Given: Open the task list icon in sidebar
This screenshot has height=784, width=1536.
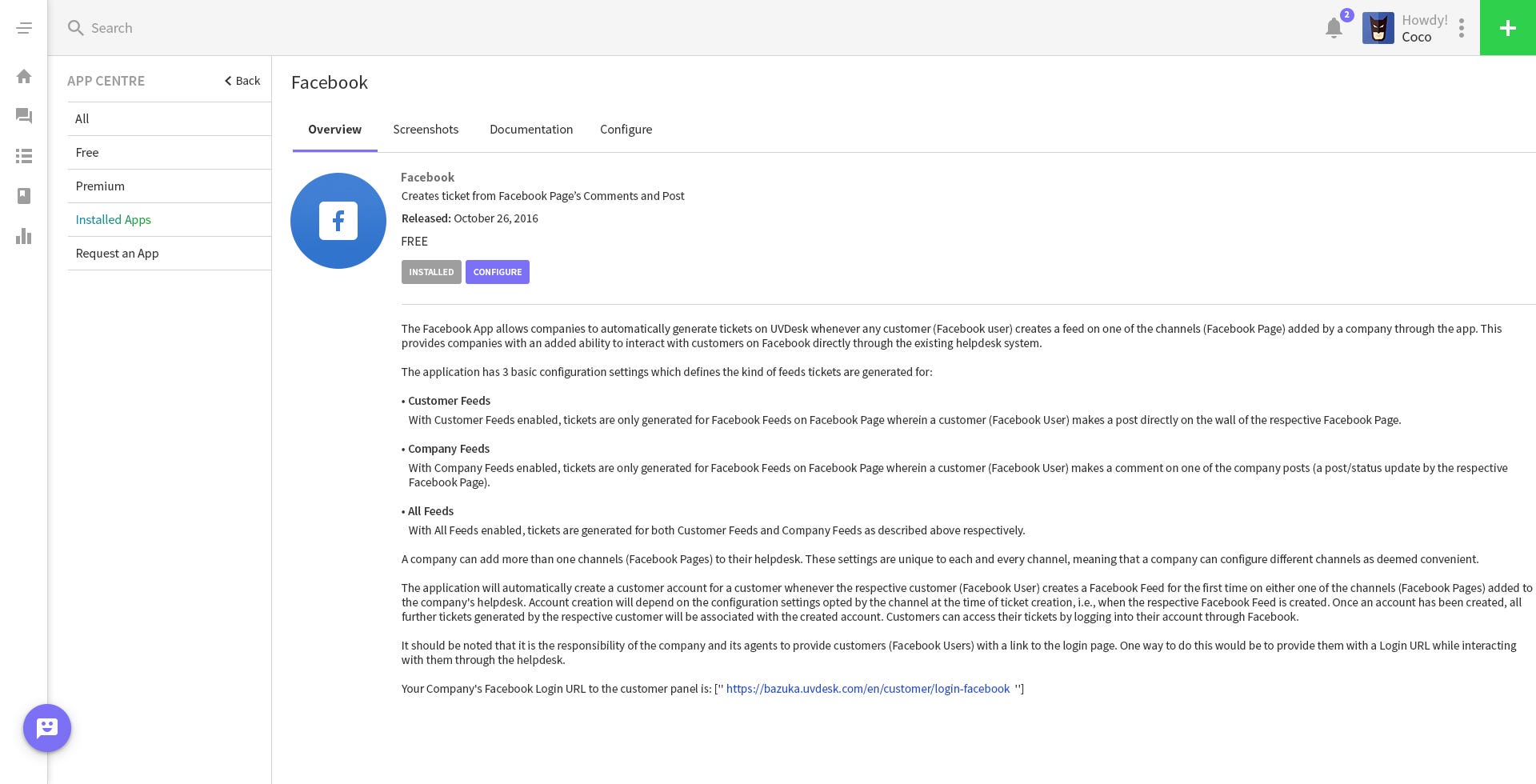Looking at the screenshot, I should click(24, 156).
